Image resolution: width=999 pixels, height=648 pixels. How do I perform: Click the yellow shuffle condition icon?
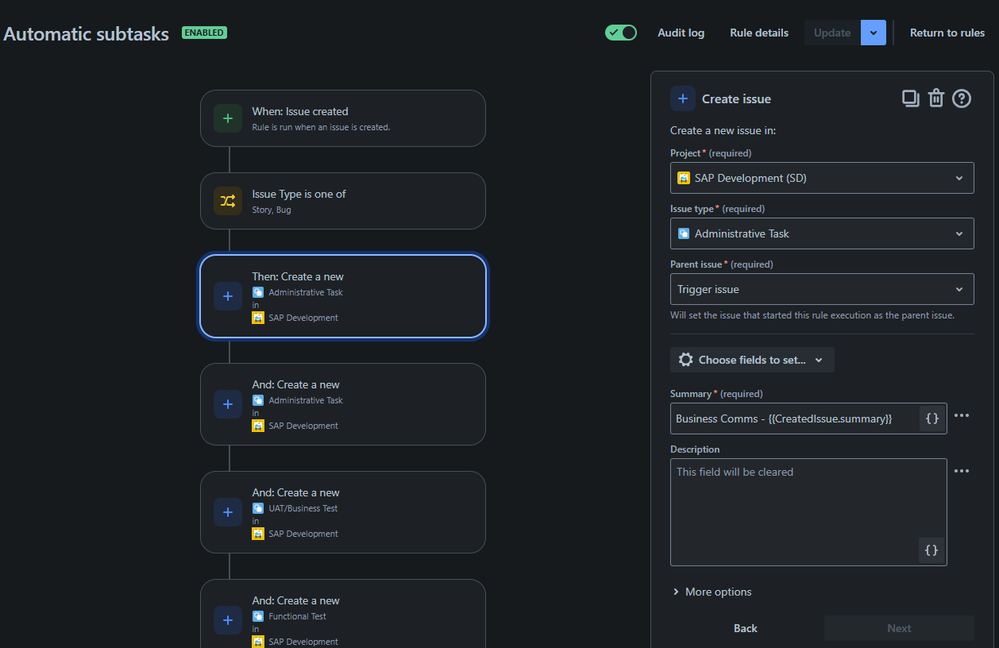click(x=227, y=201)
